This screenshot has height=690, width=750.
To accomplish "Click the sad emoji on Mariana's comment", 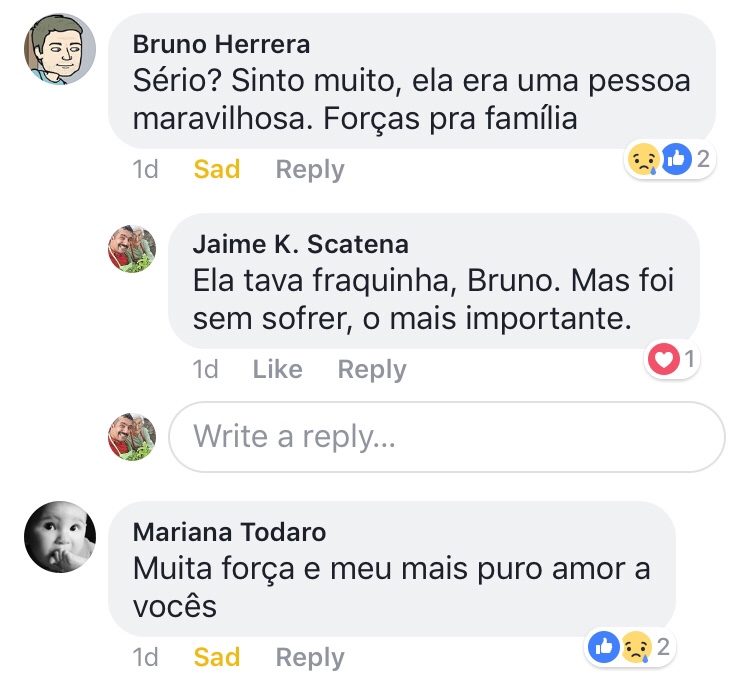I will tap(636, 647).
